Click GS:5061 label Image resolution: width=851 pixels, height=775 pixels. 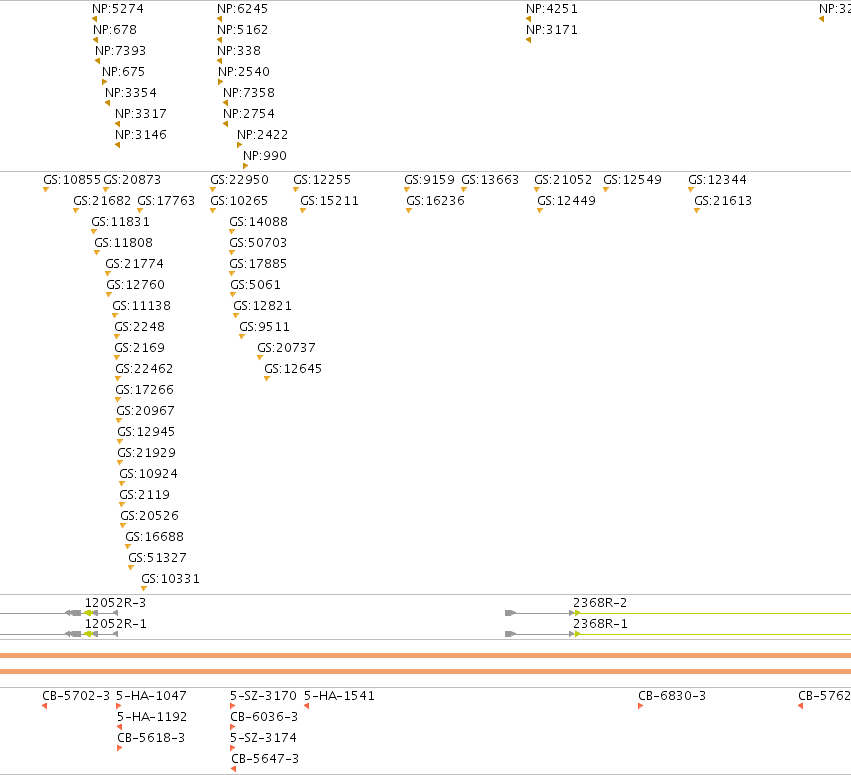tap(256, 285)
